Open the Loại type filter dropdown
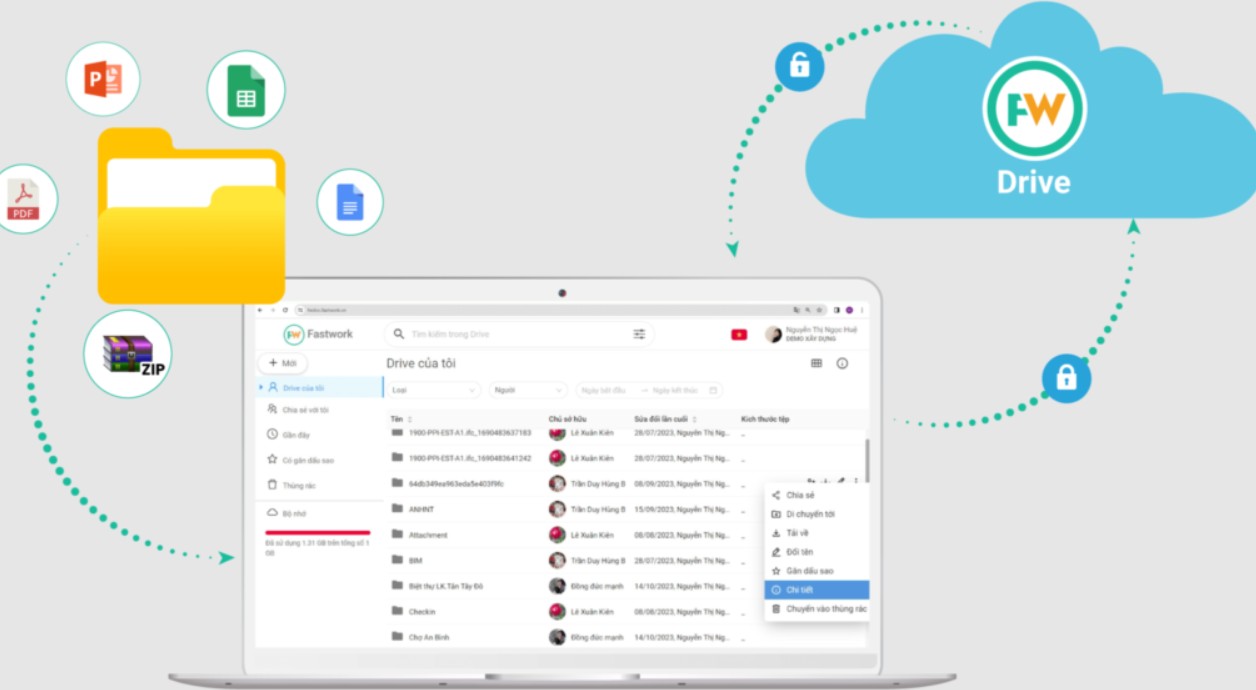1256x690 pixels. pyautogui.click(x=434, y=390)
